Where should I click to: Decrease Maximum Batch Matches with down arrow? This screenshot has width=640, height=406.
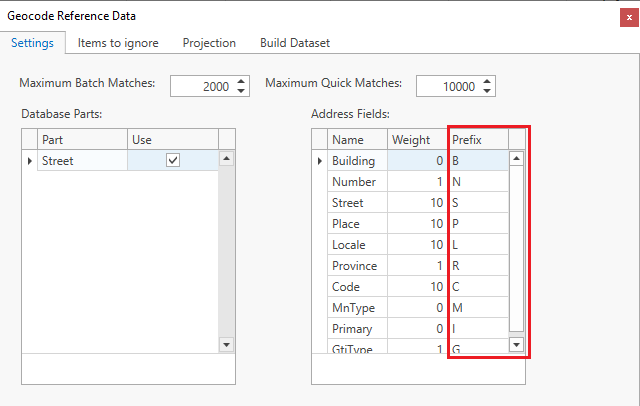(242, 91)
